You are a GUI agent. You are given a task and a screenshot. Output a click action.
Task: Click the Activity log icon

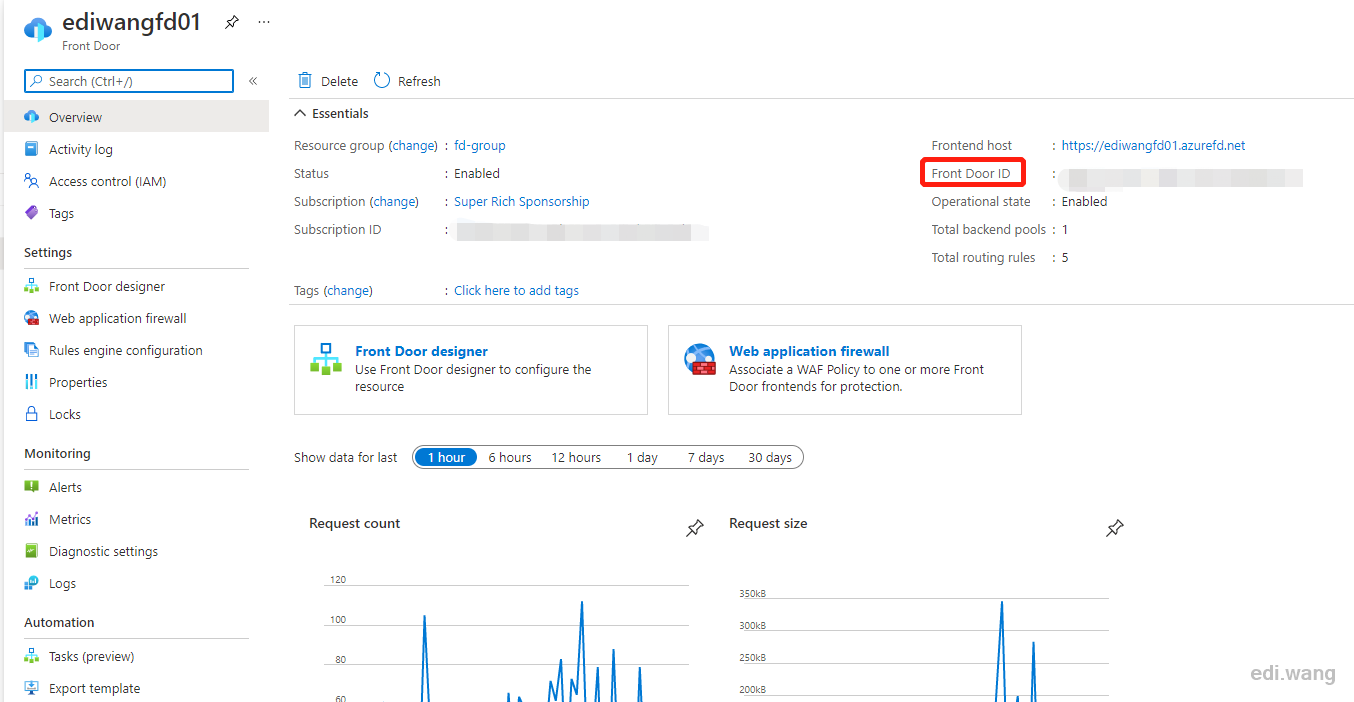click(31, 149)
